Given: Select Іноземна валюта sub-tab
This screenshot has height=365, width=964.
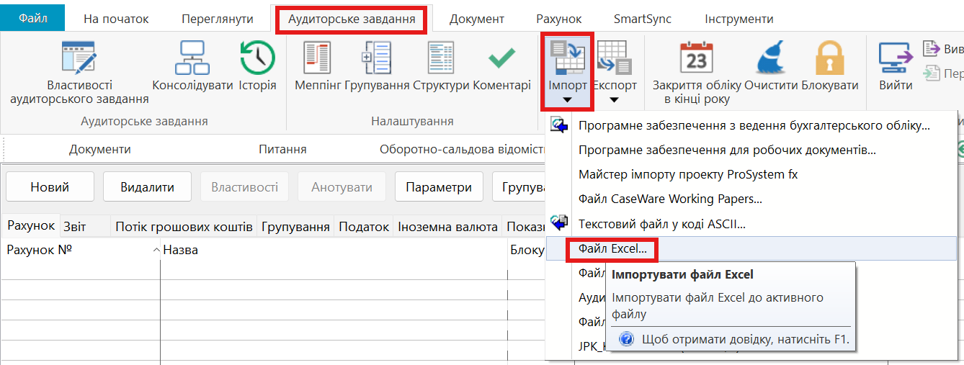Looking at the screenshot, I should click(448, 227).
